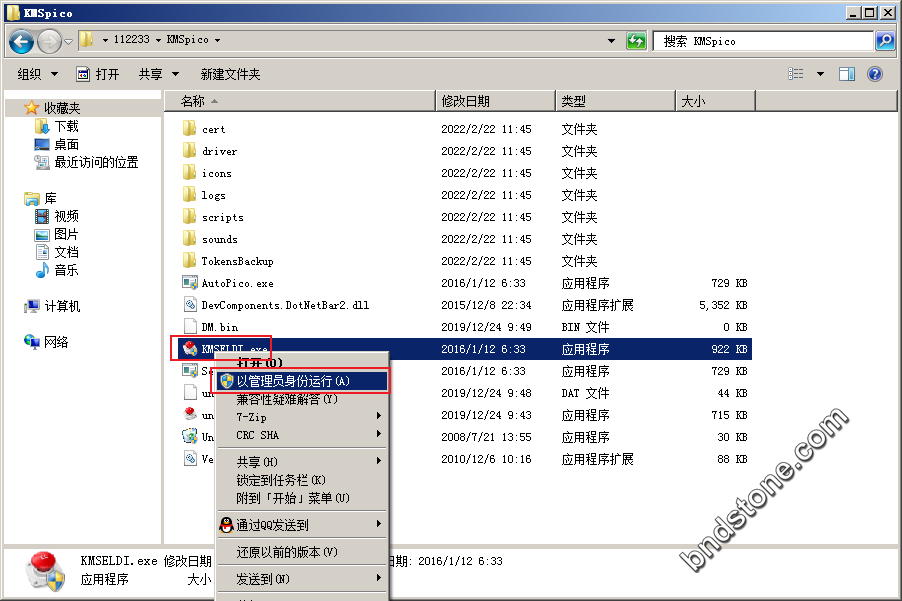902x601 pixels.
Task: Open the 音乐 library
Action: coord(66,270)
